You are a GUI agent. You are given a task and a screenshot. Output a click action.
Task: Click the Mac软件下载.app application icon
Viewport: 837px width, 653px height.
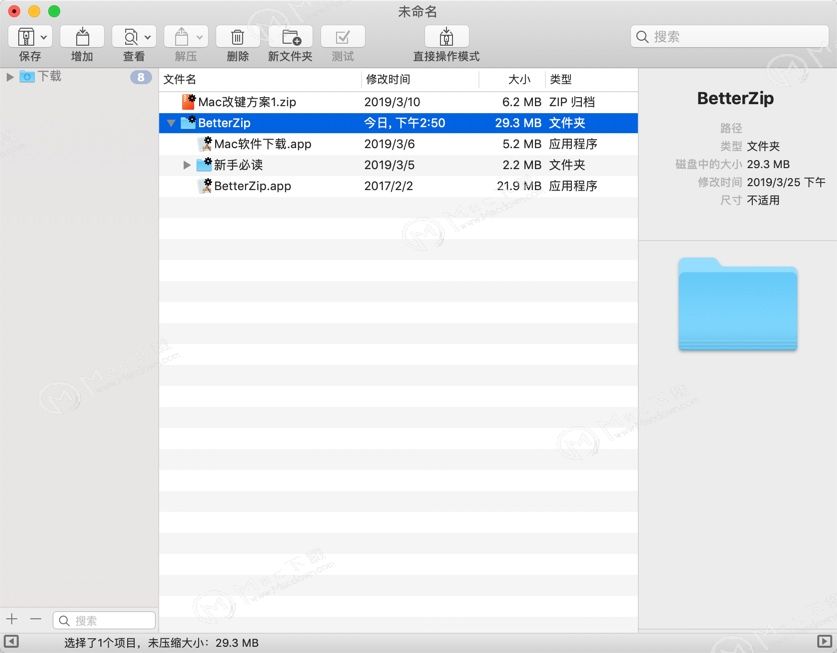coord(205,143)
